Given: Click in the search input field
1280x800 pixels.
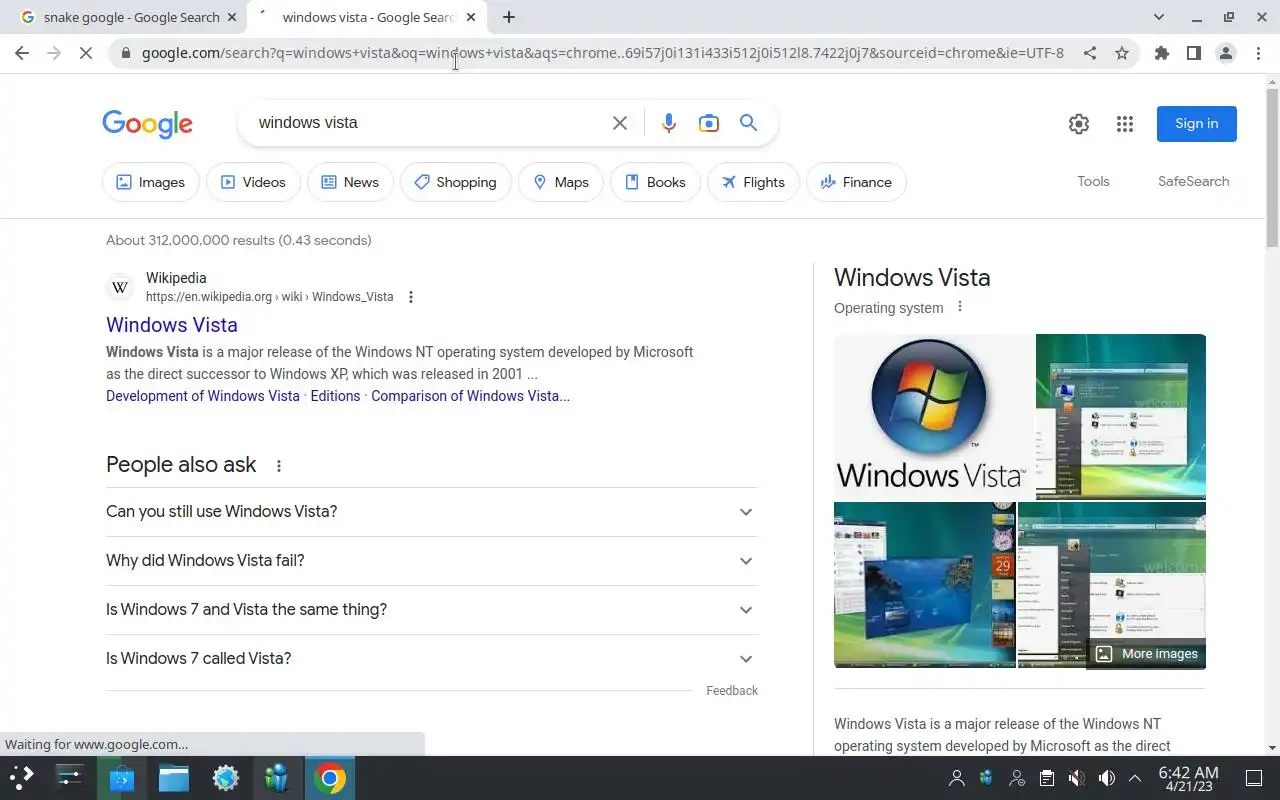Looking at the screenshot, I should [428, 123].
